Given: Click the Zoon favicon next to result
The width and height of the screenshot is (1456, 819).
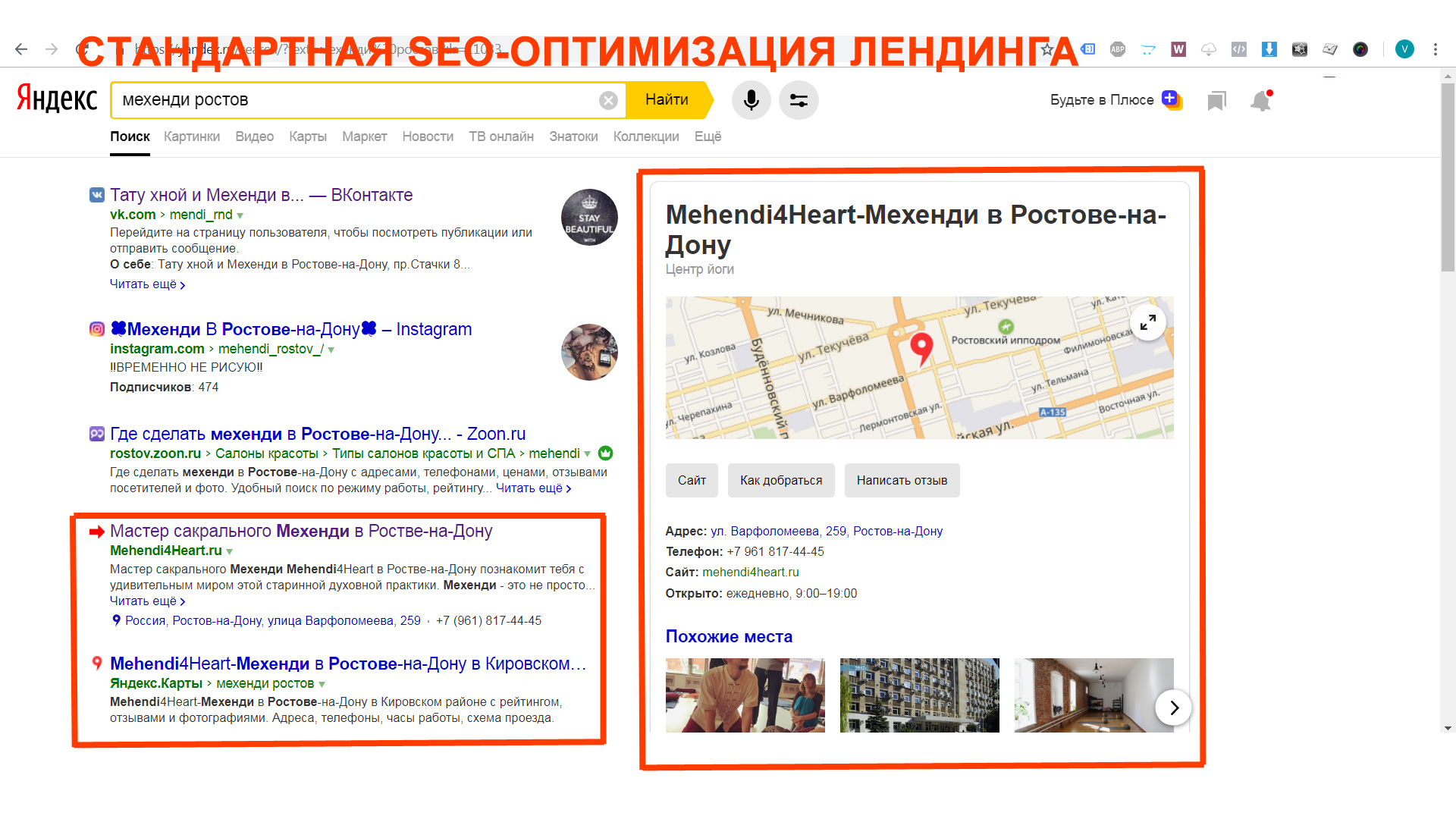Looking at the screenshot, I should [97, 434].
